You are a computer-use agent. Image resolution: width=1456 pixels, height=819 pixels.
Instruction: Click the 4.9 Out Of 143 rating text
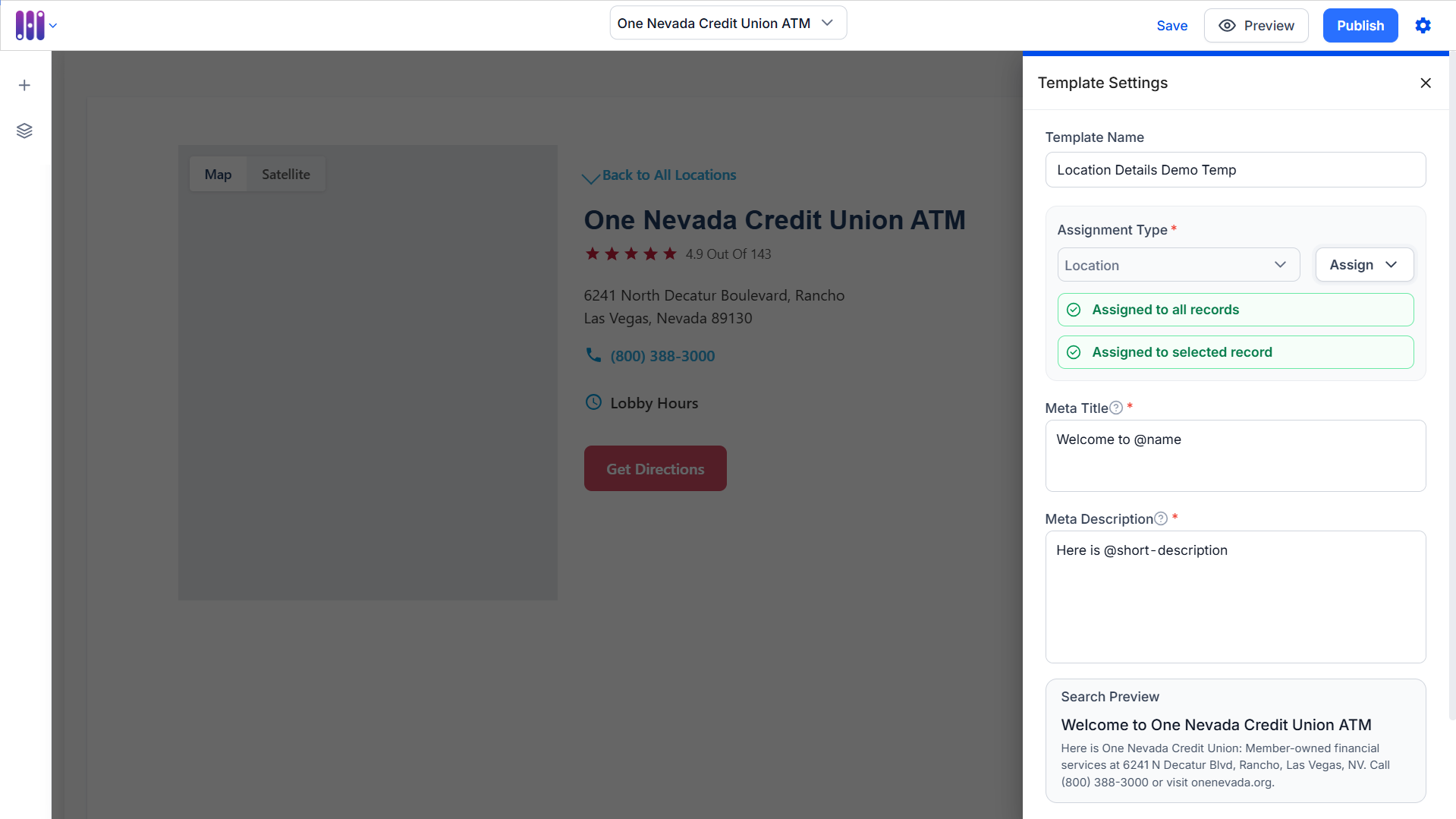click(728, 254)
